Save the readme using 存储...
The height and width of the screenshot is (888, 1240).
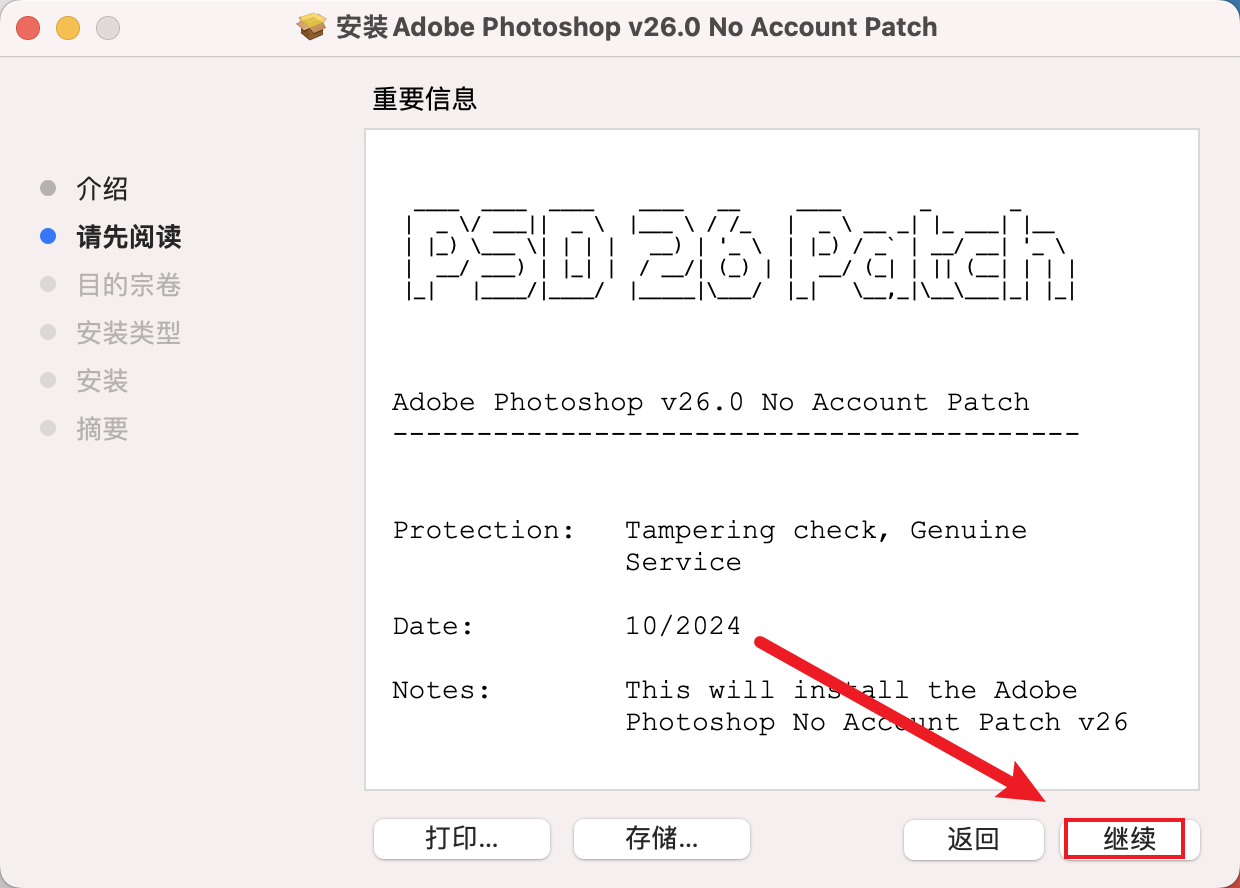[x=661, y=839]
